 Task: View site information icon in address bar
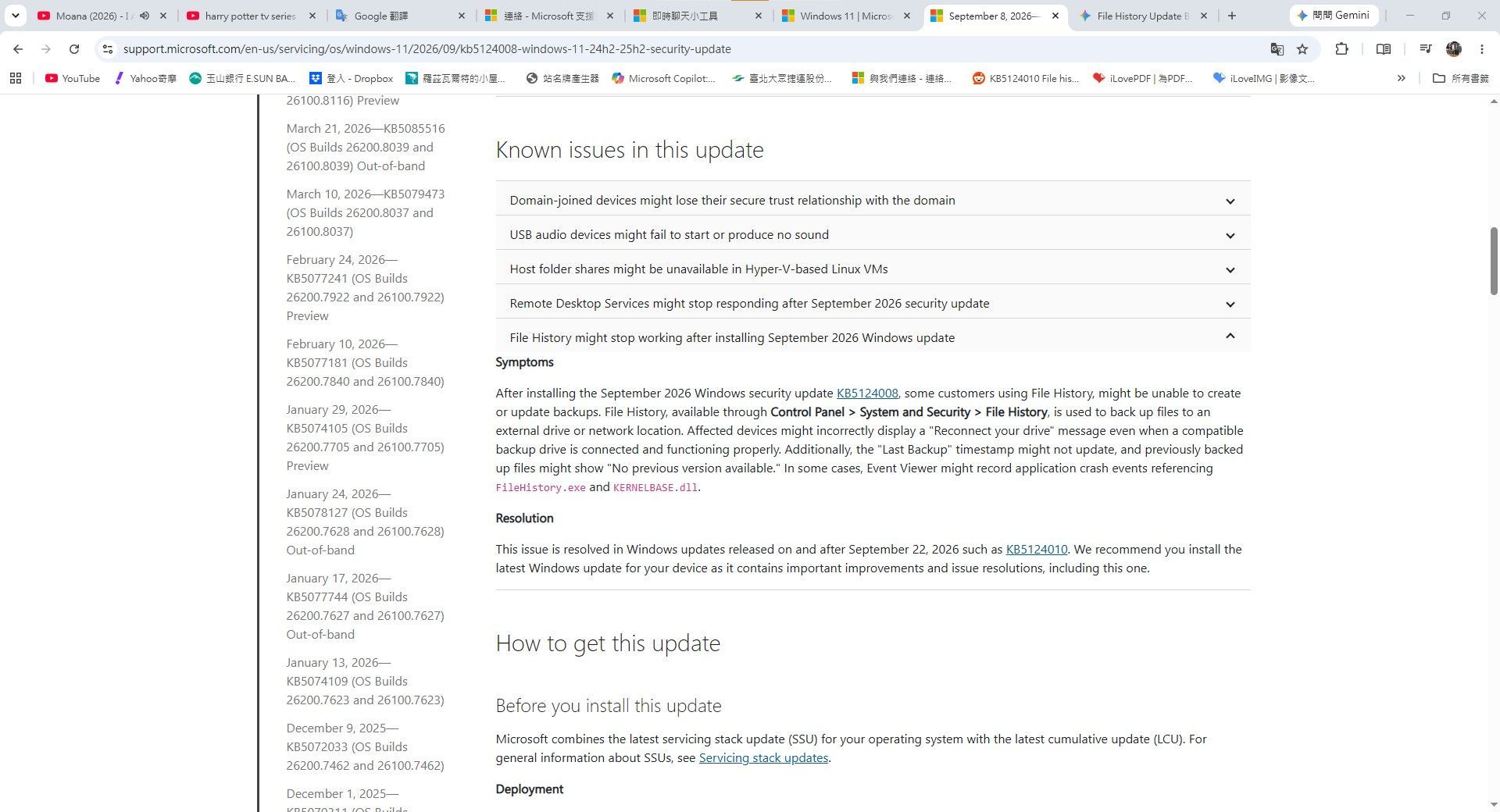(108, 49)
